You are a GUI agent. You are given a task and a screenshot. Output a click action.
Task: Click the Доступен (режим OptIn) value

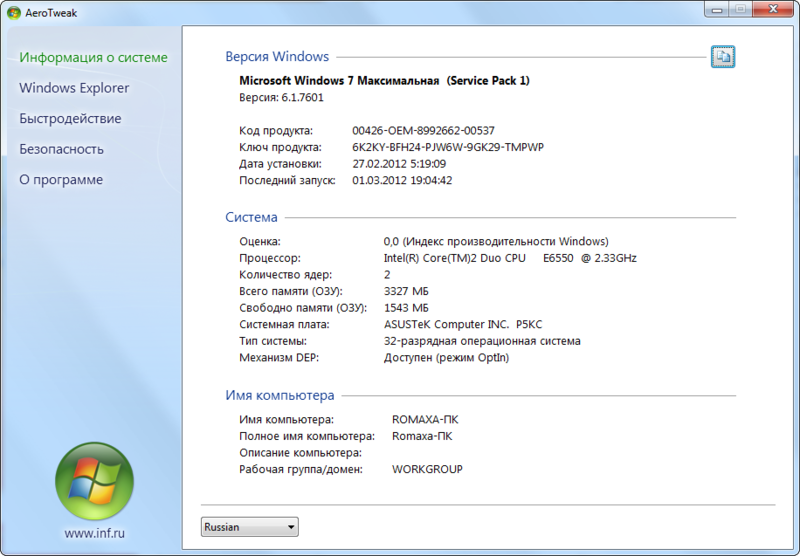pyautogui.click(x=446, y=358)
